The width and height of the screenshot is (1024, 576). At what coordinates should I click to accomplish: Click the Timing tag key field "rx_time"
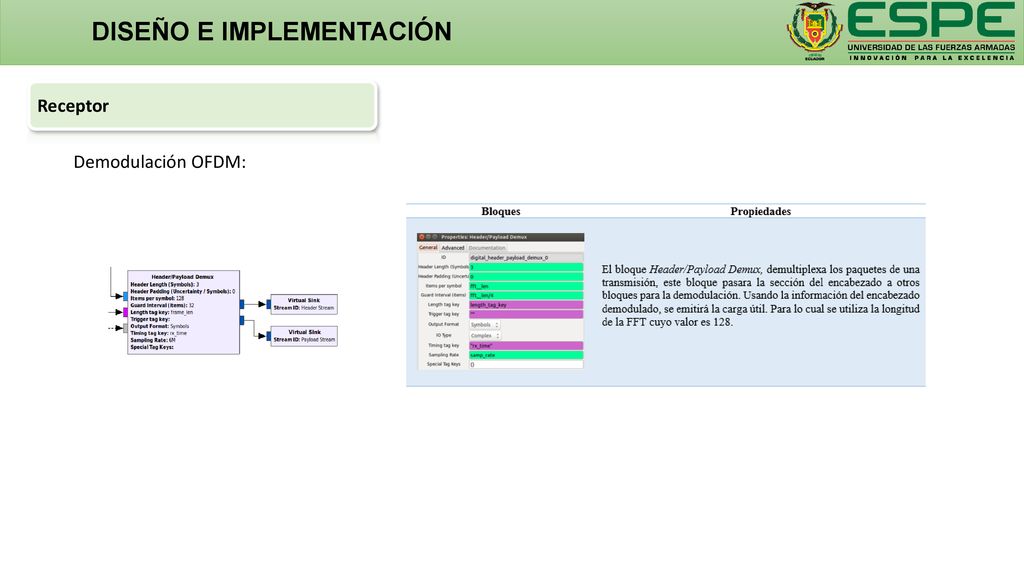tap(526, 345)
